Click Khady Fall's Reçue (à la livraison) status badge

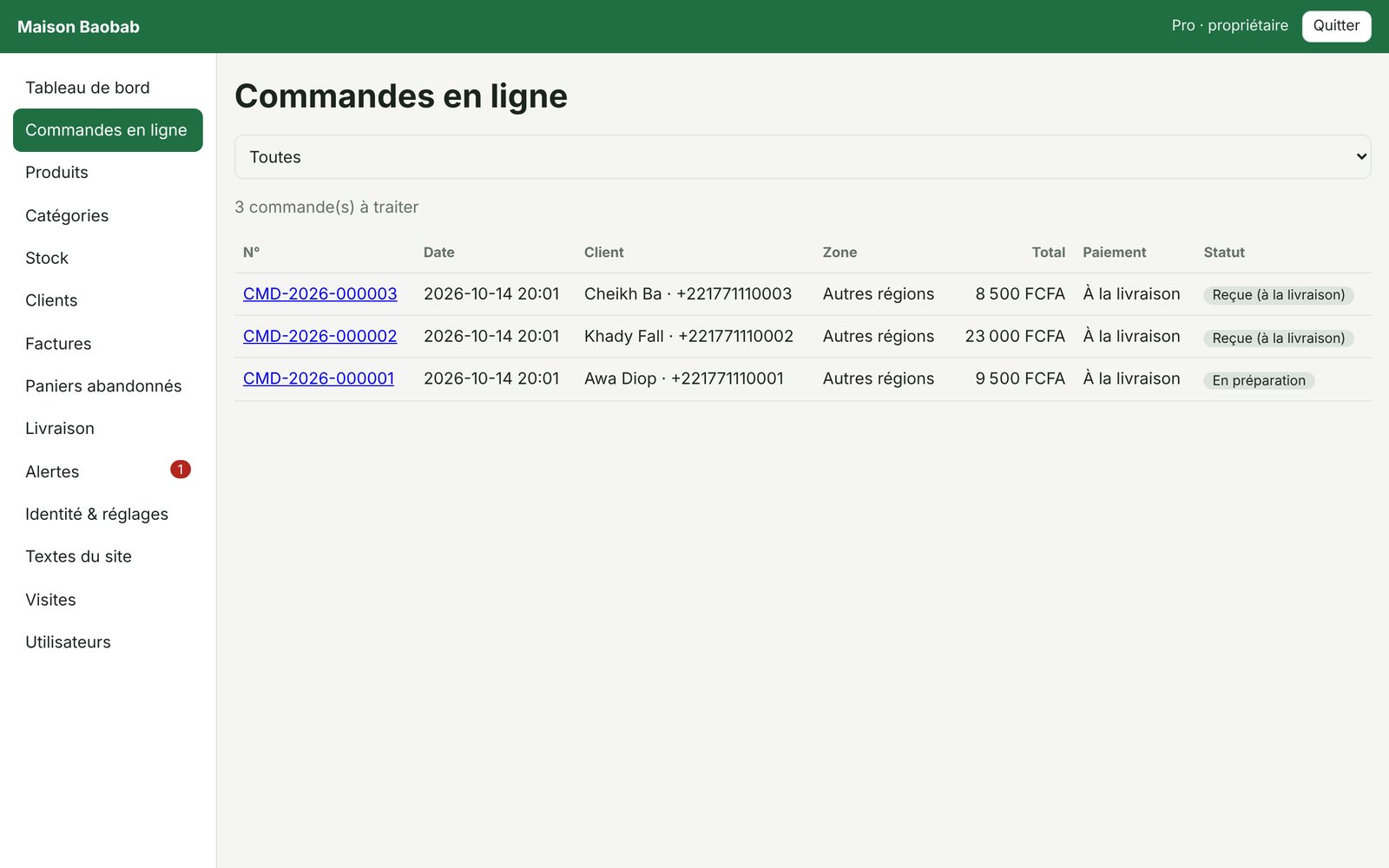point(1279,339)
